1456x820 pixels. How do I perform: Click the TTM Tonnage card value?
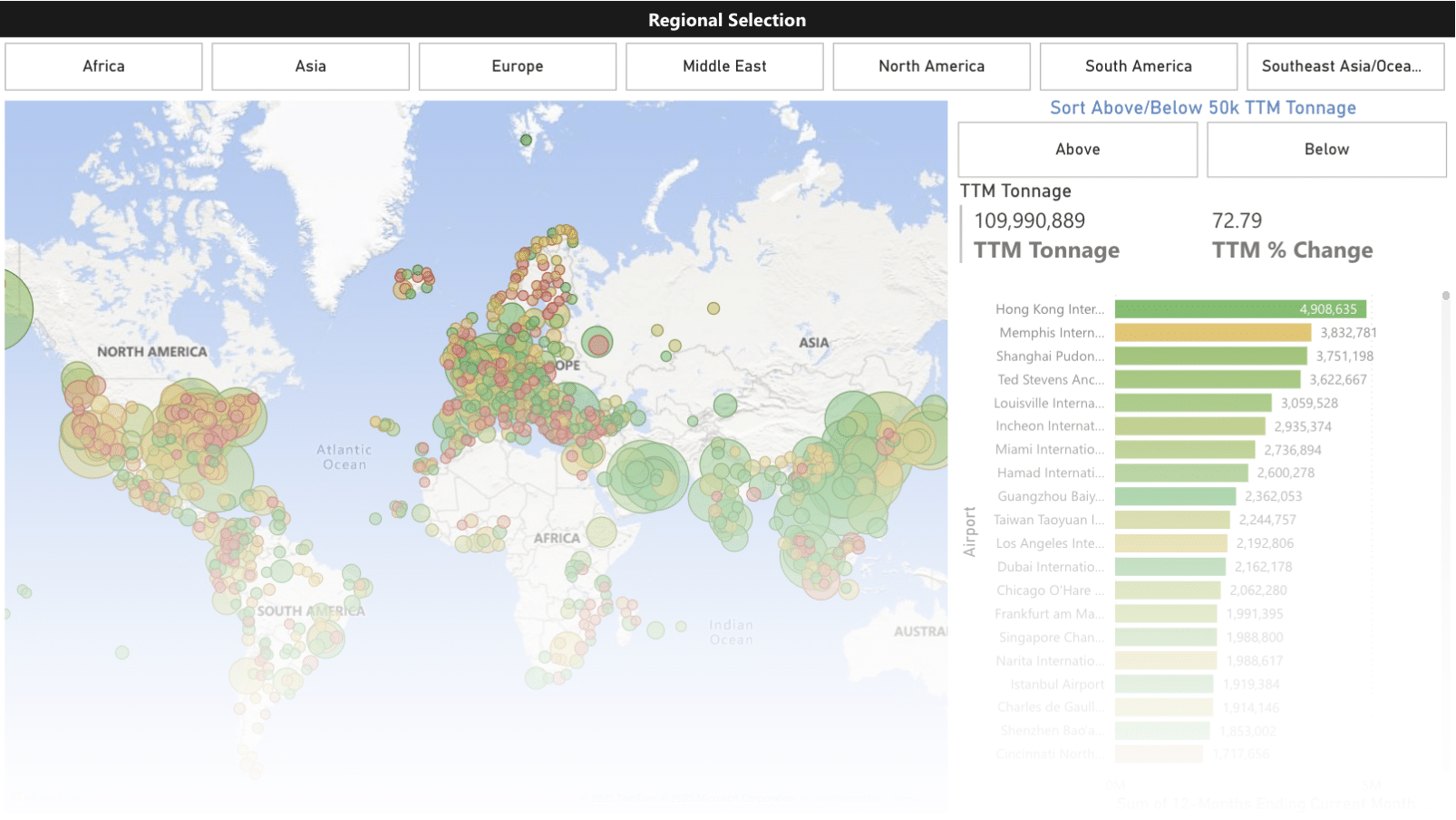1029,221
